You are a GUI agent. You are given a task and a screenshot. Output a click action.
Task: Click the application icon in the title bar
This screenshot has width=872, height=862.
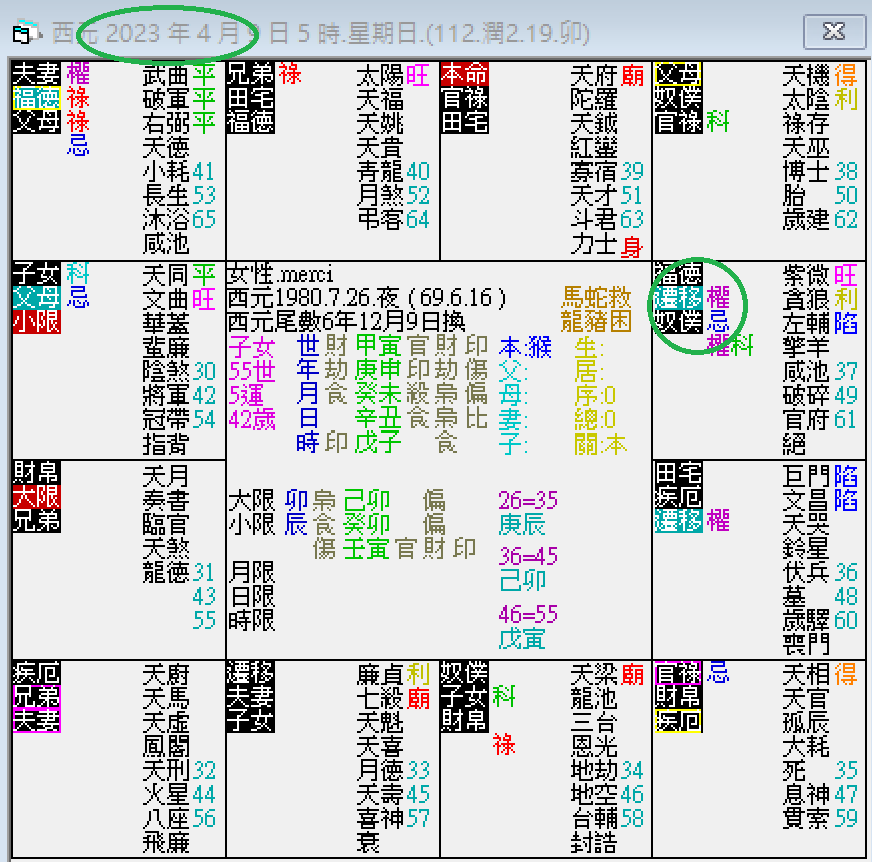click(x=22, y=31)
